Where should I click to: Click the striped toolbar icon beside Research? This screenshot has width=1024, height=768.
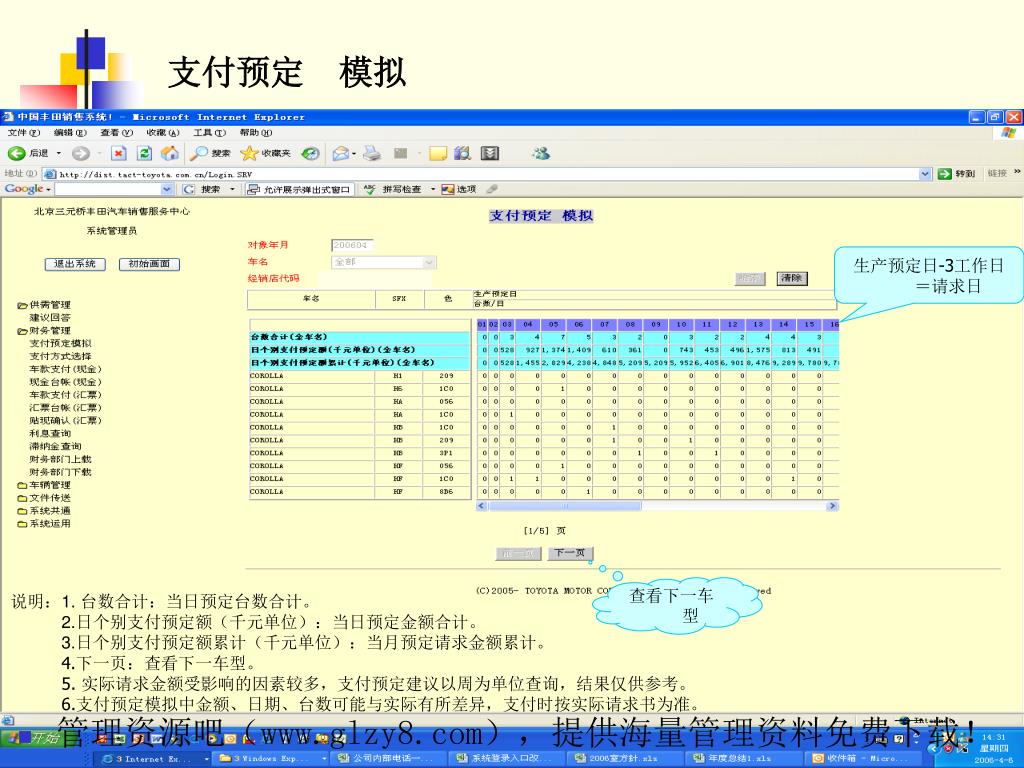point(490,153)
